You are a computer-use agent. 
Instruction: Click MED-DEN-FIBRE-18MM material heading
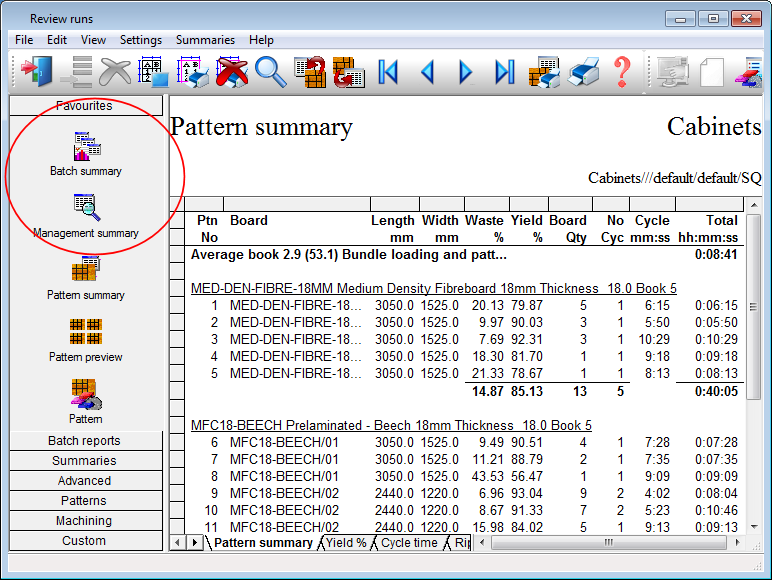(x=433, y=288)
